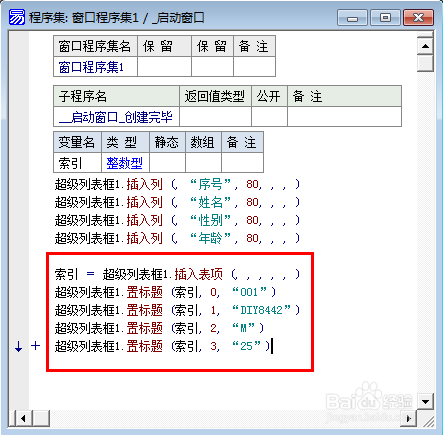Click the 变量名 header cell
443x435 pixels.
tap(77, 142)
